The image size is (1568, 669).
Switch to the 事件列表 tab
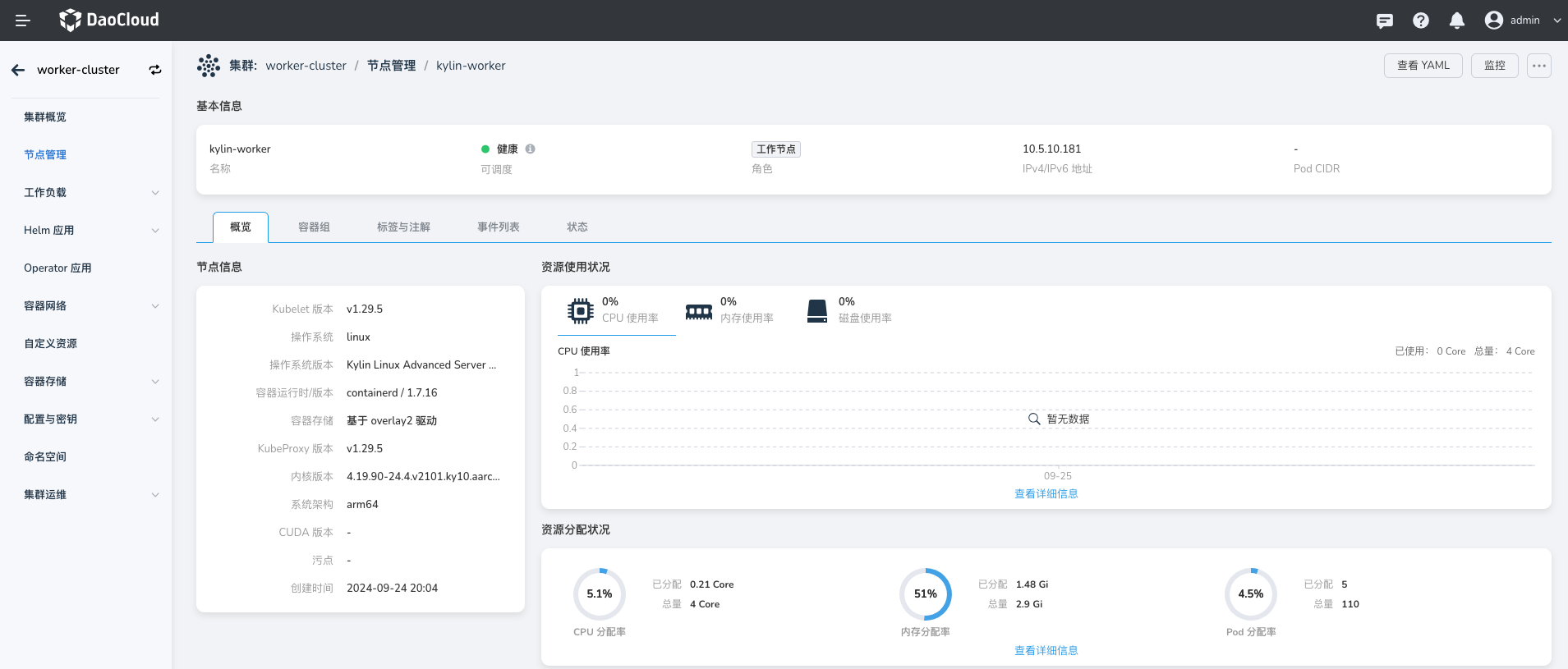(x=499, y=227)
